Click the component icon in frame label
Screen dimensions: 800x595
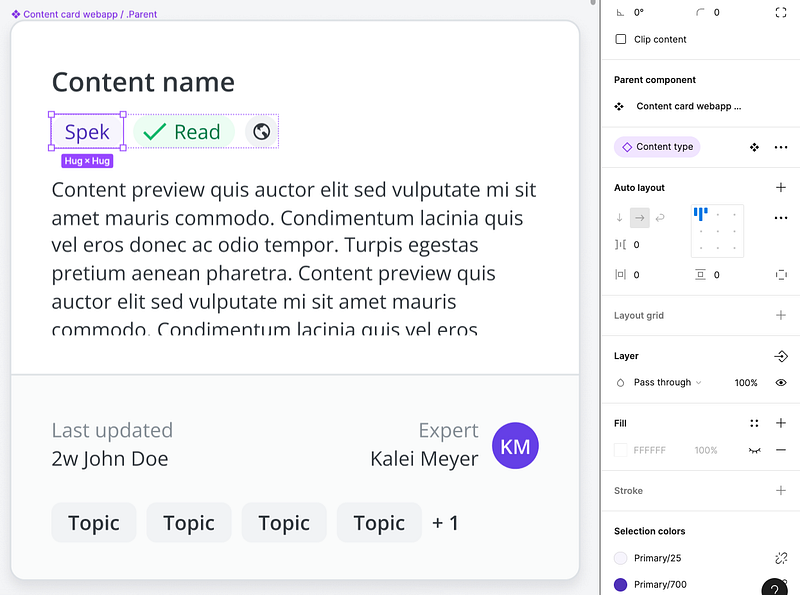[16, 14]
